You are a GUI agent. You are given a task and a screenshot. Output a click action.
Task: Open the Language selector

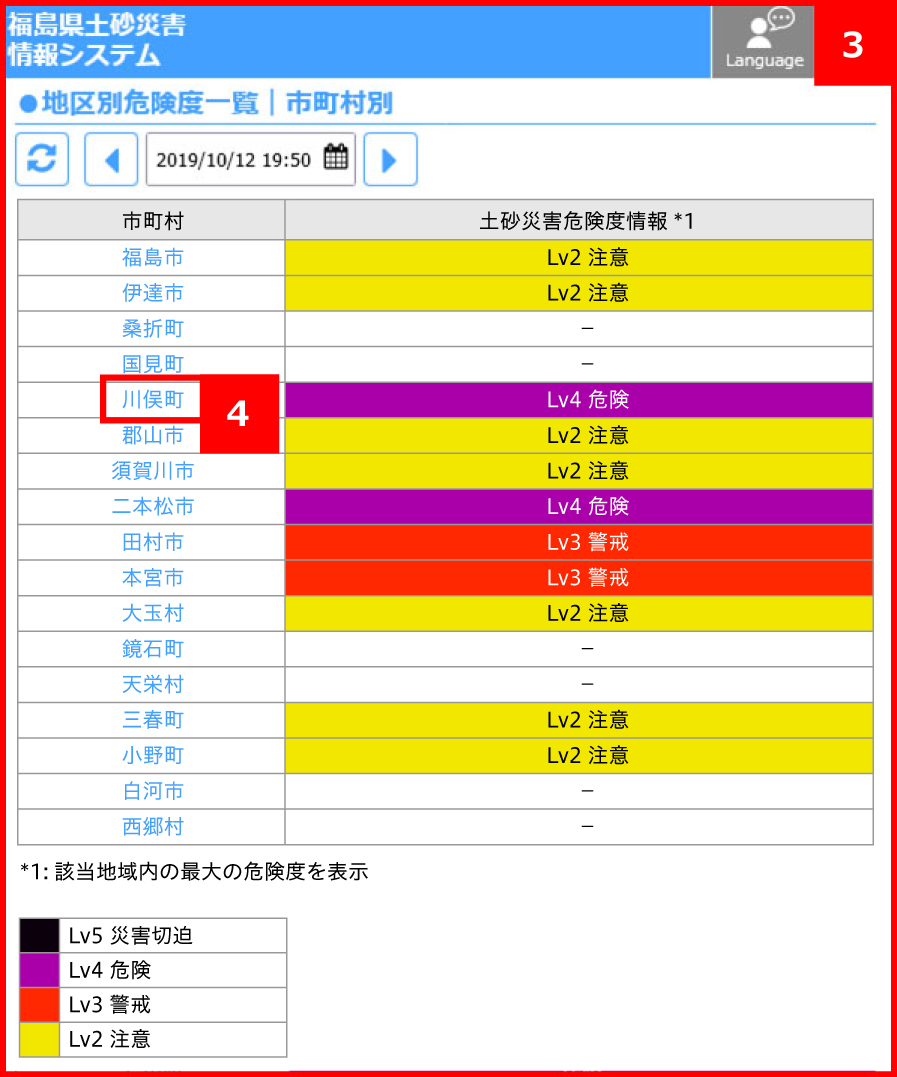click(763, 42)
